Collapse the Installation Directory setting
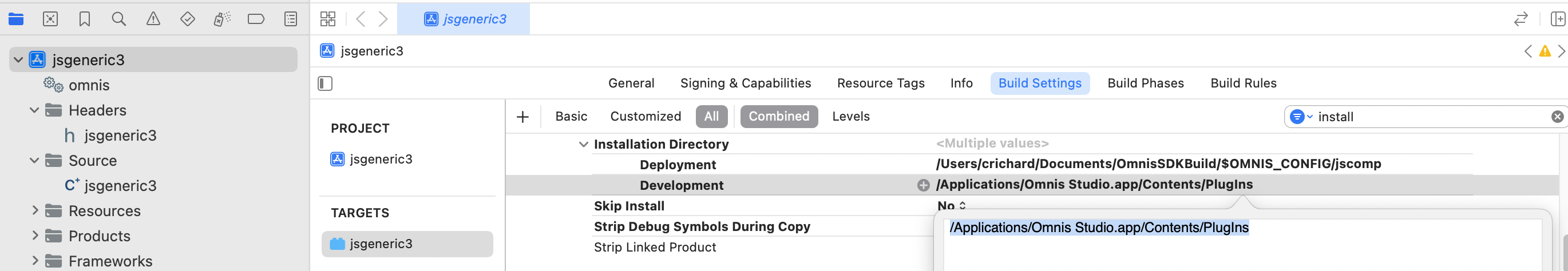Screen dimensions: 1568x271 pyautogui.click(x=583, y=145)
